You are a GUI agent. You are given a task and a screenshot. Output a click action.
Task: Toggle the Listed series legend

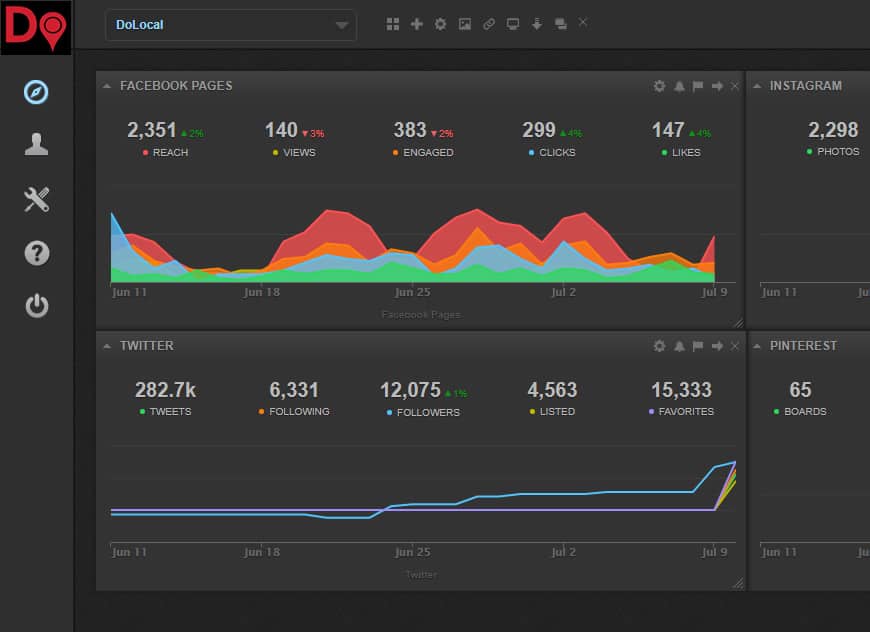(x=552, y=412)
